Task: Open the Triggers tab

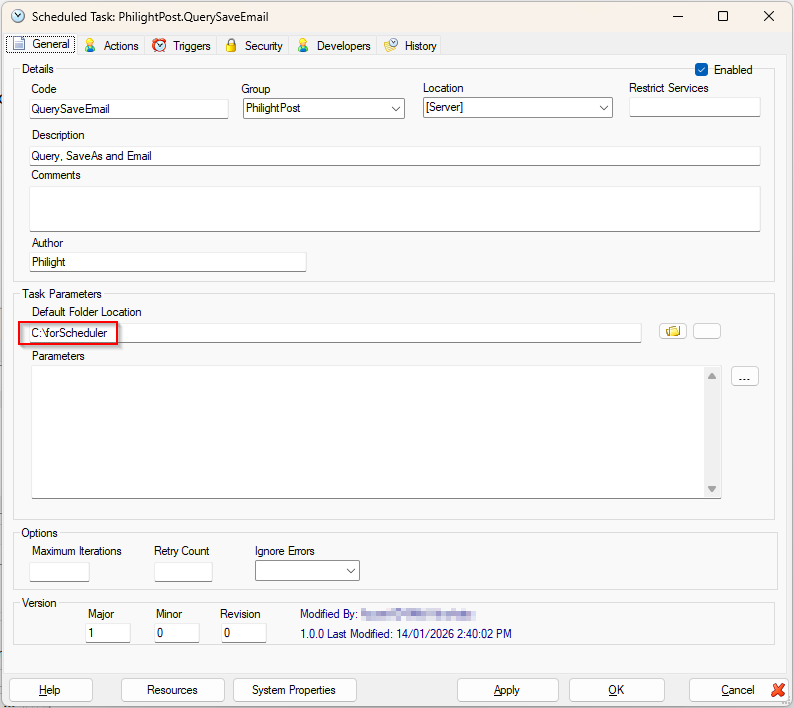Action: (x=181, y=46)
